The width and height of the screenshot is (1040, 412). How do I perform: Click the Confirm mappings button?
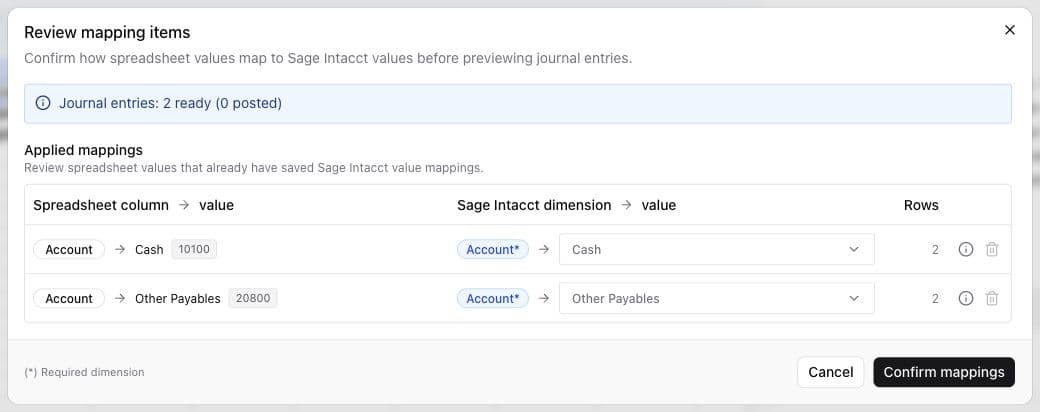point(944,372)
